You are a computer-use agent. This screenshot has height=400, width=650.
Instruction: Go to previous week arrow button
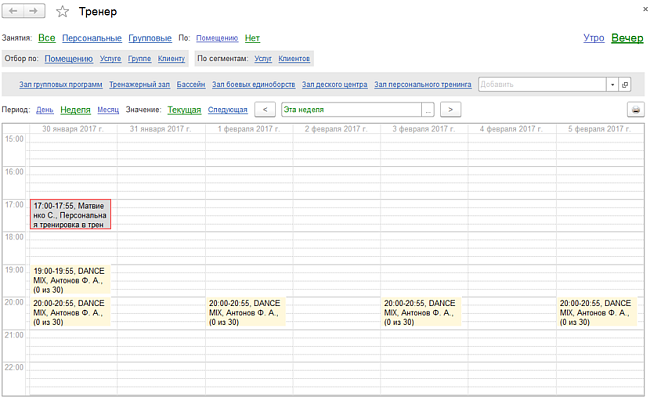point(265,110)
